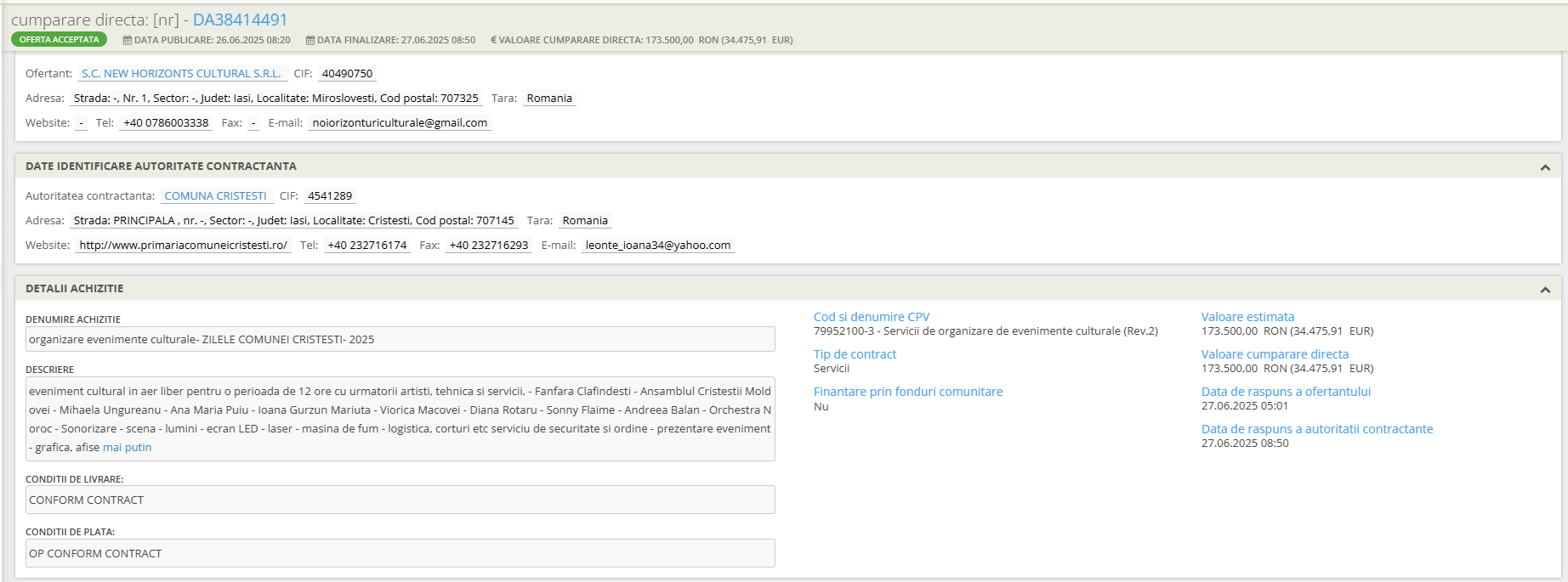Viewport: 1568px width, 582px height.
Task: Click the date 27.06.2025 08:50 in details
Action: 1245,444
